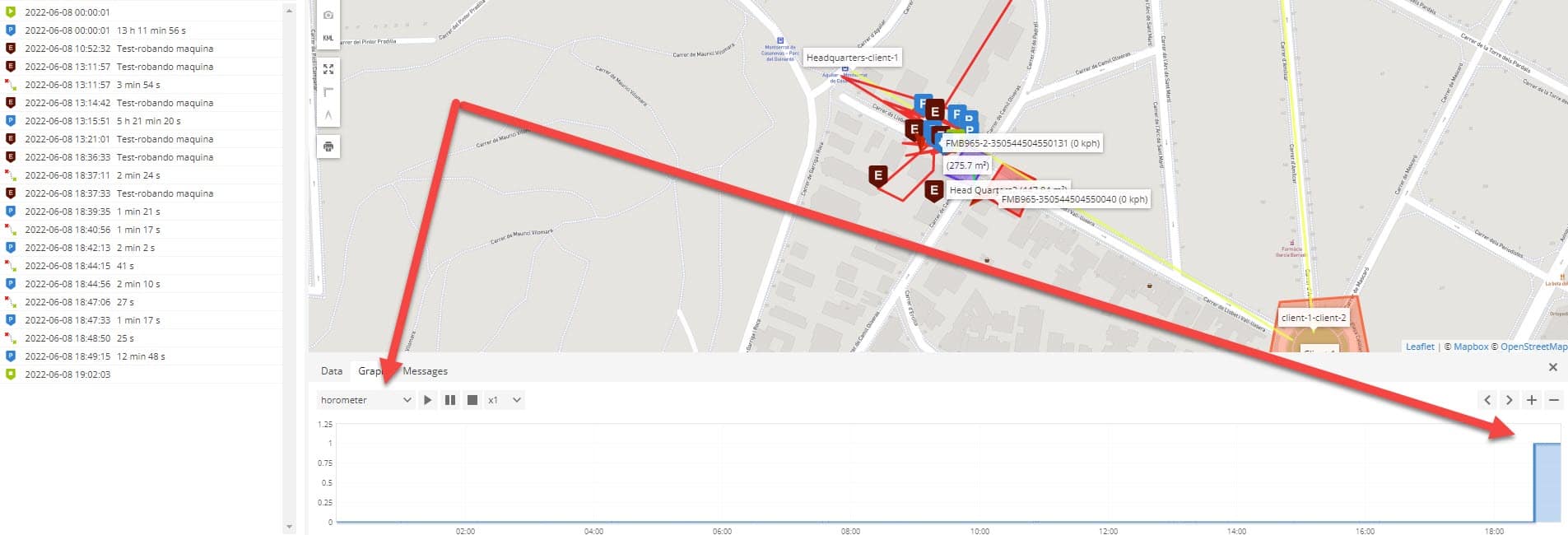Image resolution: width=1568 pixels, height=535 pixels.
Task: Click the angle measurement map tool
Action: (x=328, y=115)
